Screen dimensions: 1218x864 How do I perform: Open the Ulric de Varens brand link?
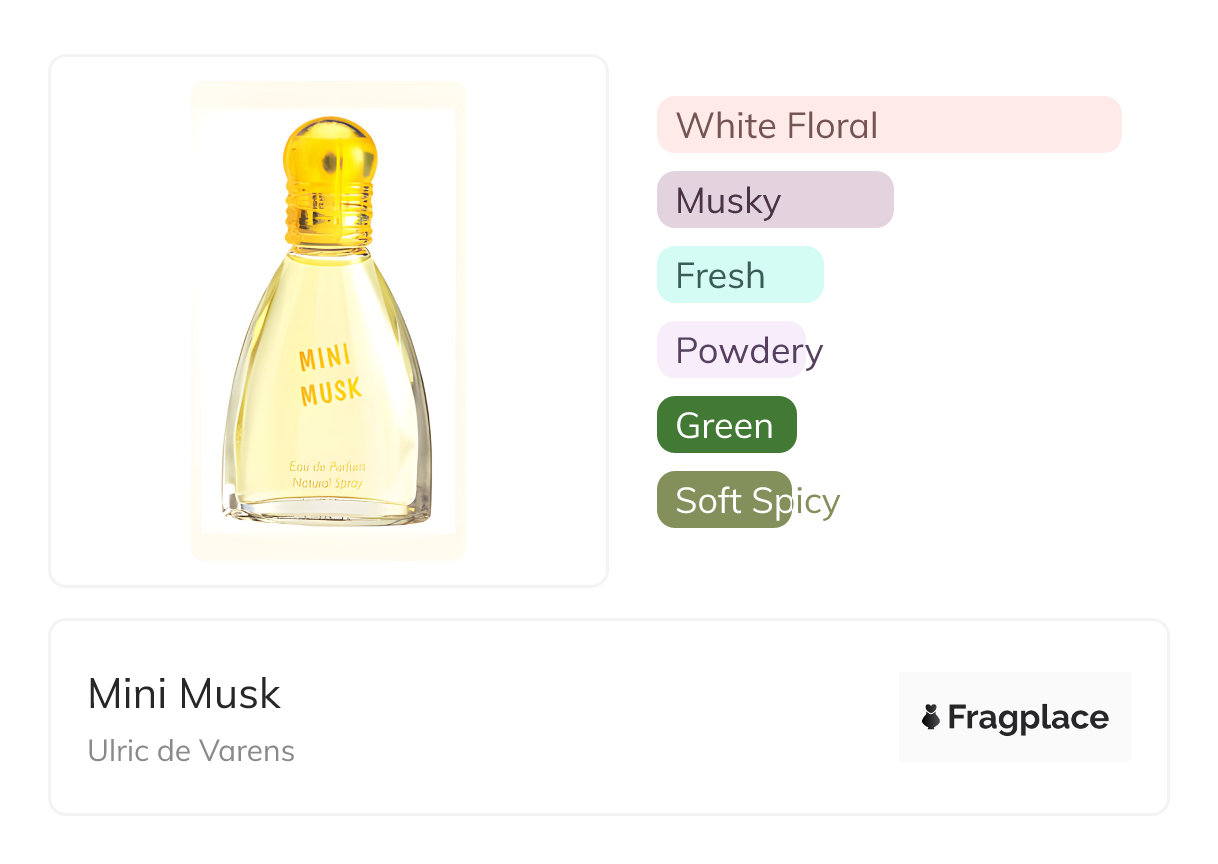191,751
